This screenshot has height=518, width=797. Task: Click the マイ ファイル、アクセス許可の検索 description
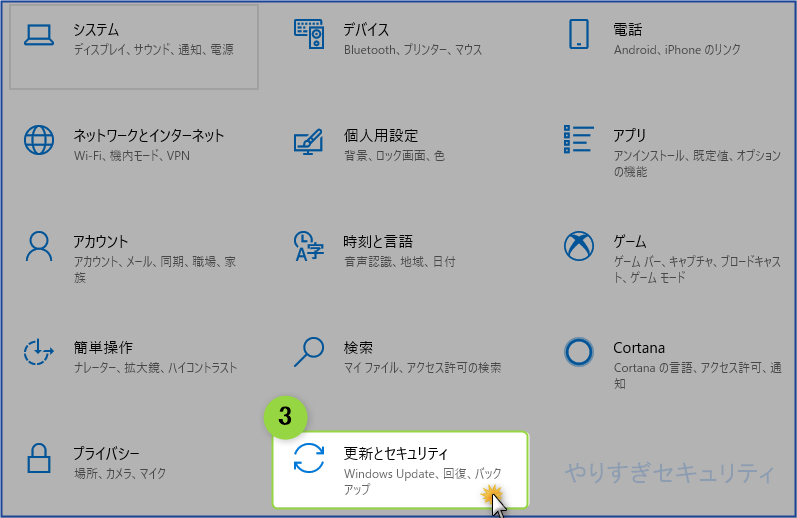(422, 368)
